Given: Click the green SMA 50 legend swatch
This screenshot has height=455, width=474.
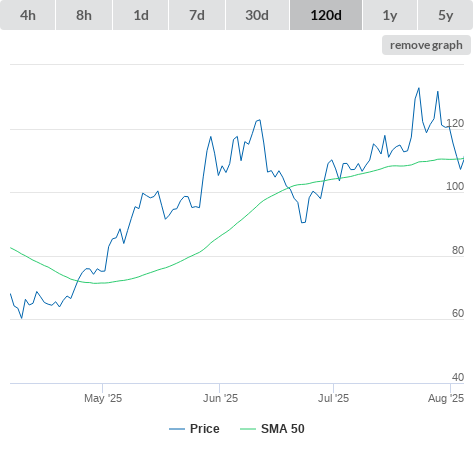Looking at the screenshot, I should click(248, 429).
